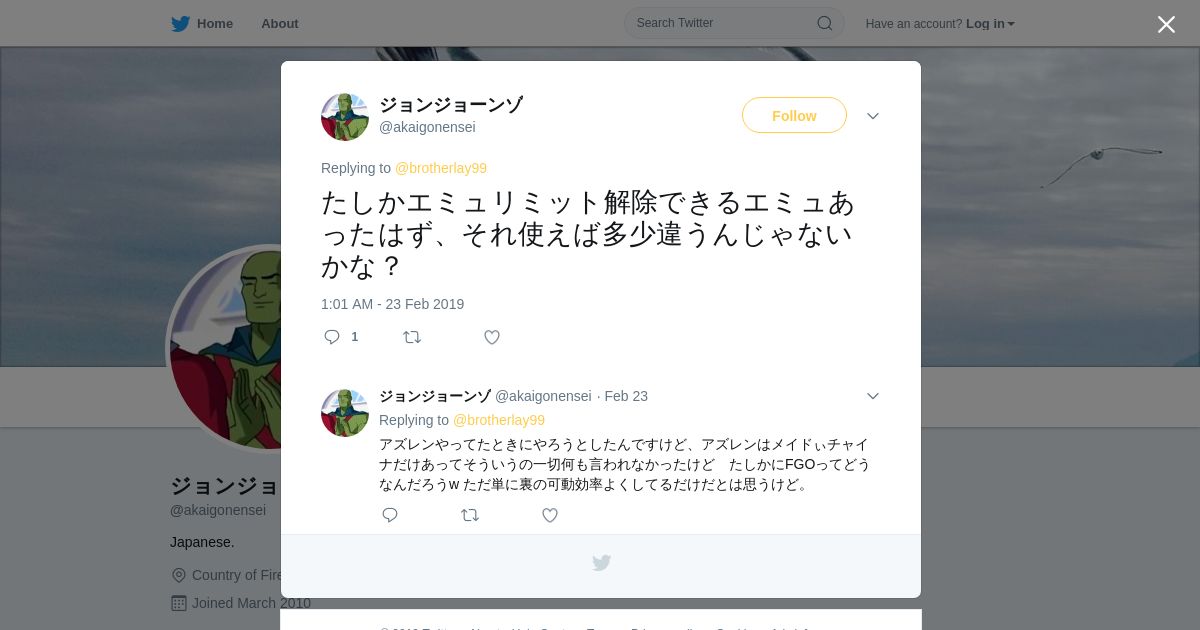
Task: Expand options chevron on second tweet
Action: coord(873,396)
